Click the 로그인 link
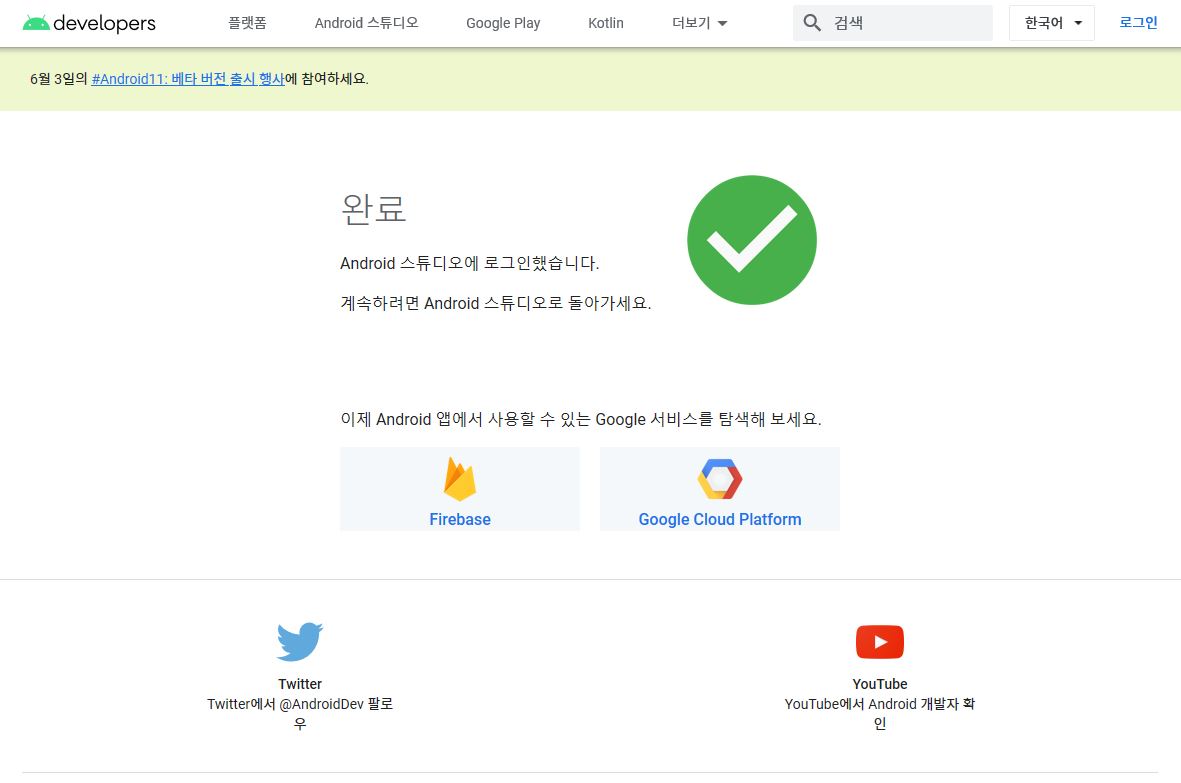Screen dimensions: 1181x783 1138,23
